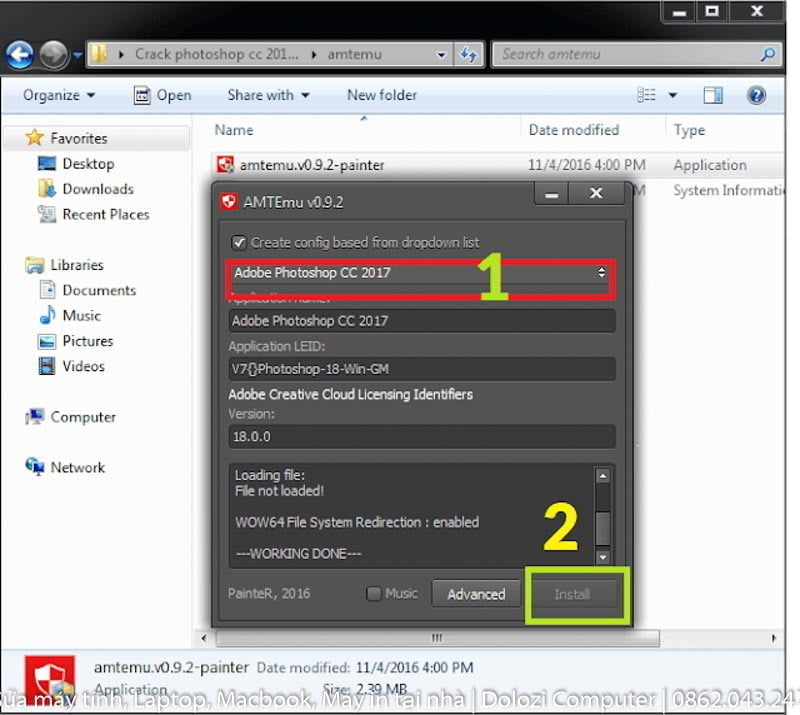This screenshot has width=800, height=715.
Task: Toggle the Organize dropdown
Action: coord(57,95)
